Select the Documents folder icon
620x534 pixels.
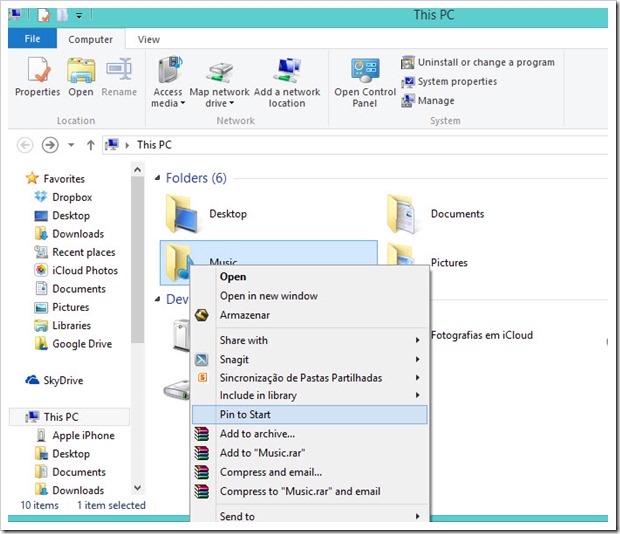401,213
